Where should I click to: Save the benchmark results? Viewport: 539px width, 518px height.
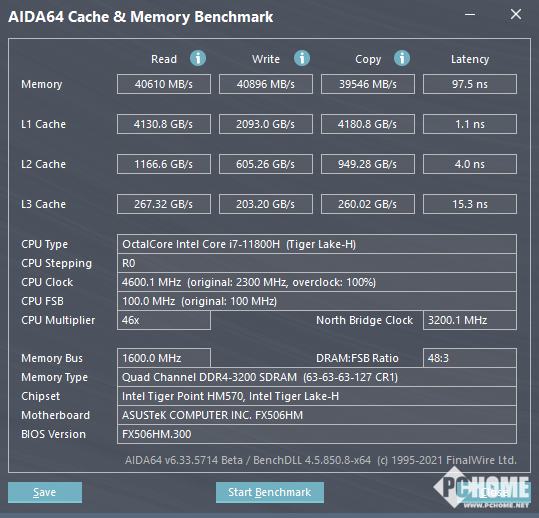pos(45,492)
